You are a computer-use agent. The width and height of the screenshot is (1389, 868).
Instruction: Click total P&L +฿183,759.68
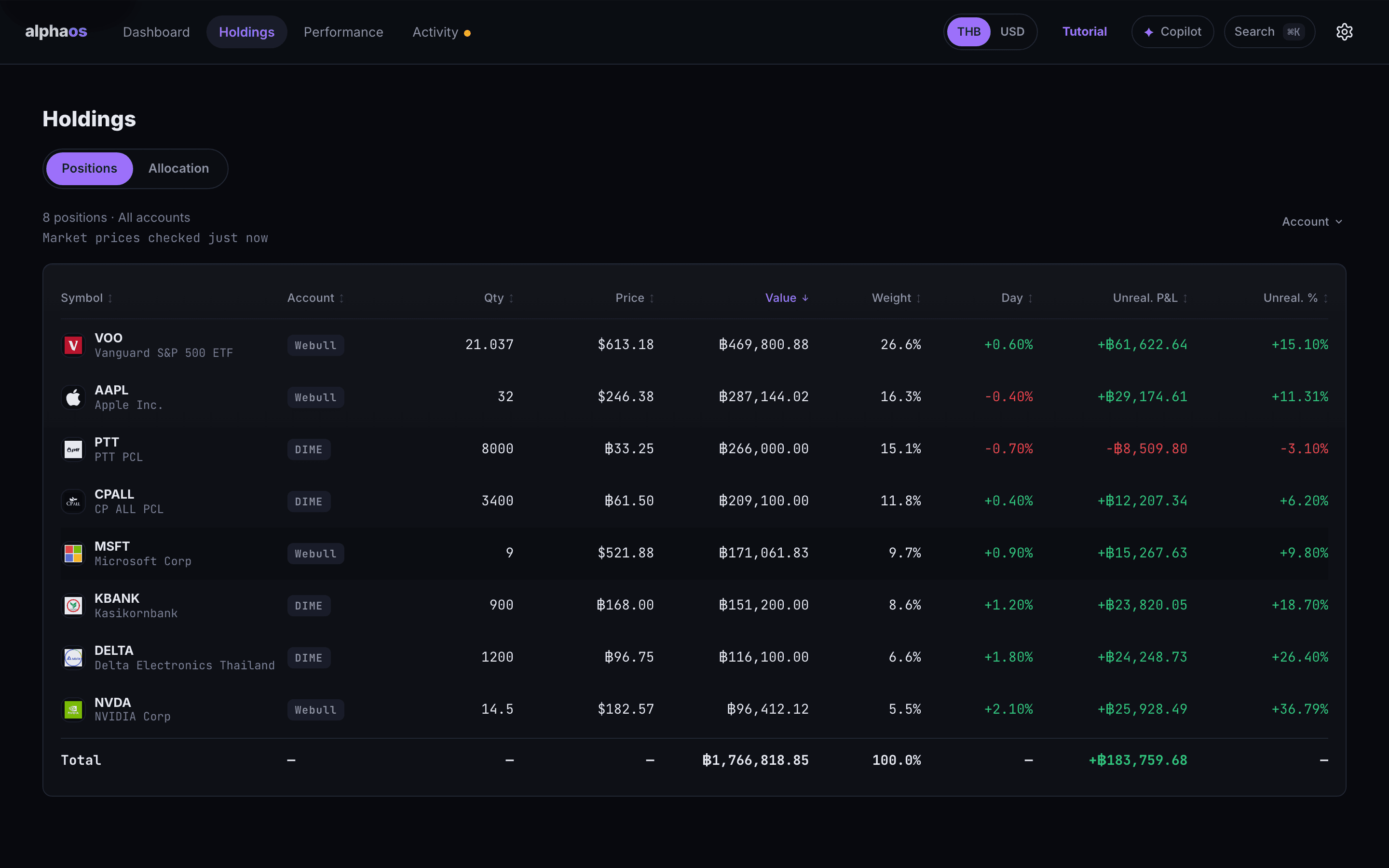point(1138,760)
